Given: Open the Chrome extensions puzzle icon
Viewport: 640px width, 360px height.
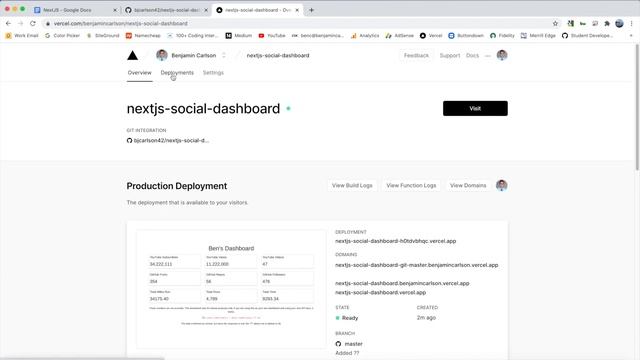Looking at the screenshot, I should tap(607, 23).
